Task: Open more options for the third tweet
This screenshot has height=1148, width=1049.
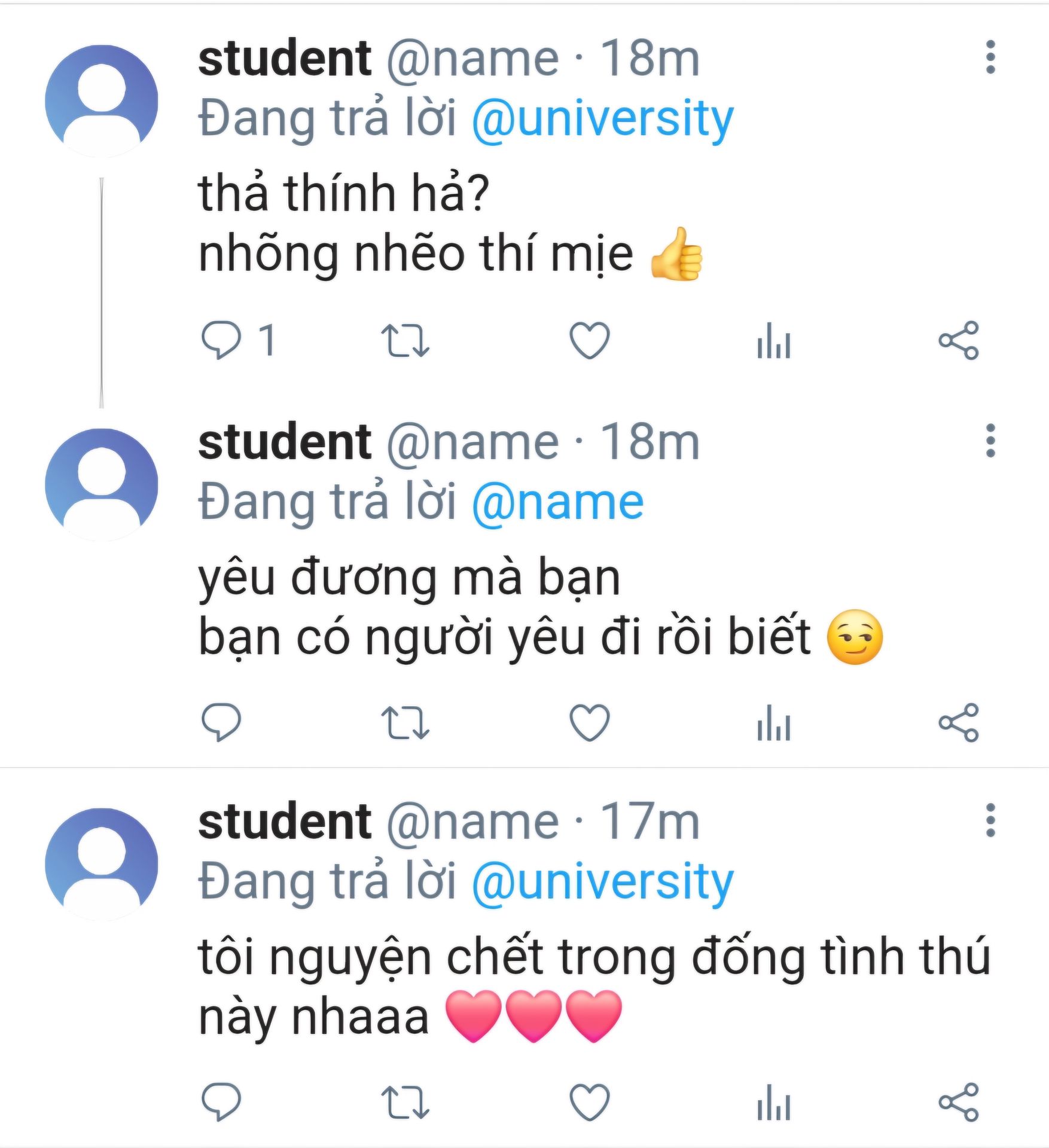Action: click(990, 820)
